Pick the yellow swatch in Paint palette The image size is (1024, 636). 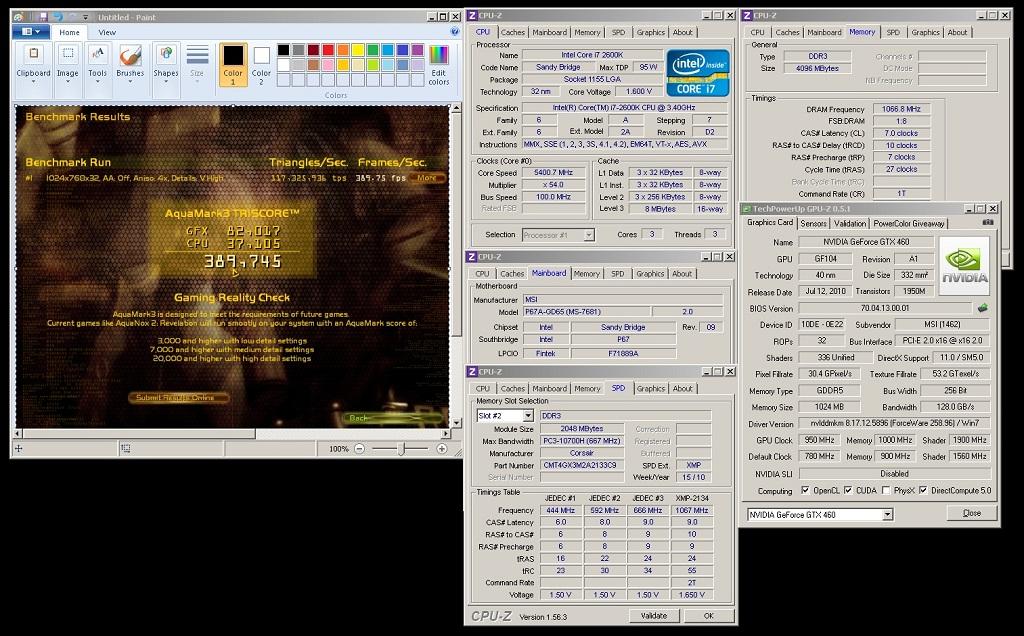pos(358,50)
